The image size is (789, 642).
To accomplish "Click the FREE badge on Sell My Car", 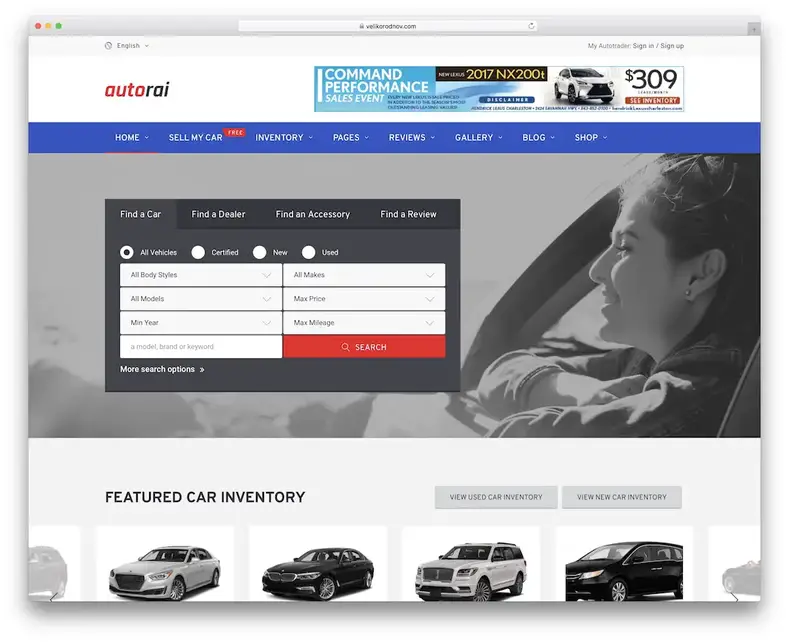I will click(234, 132).
